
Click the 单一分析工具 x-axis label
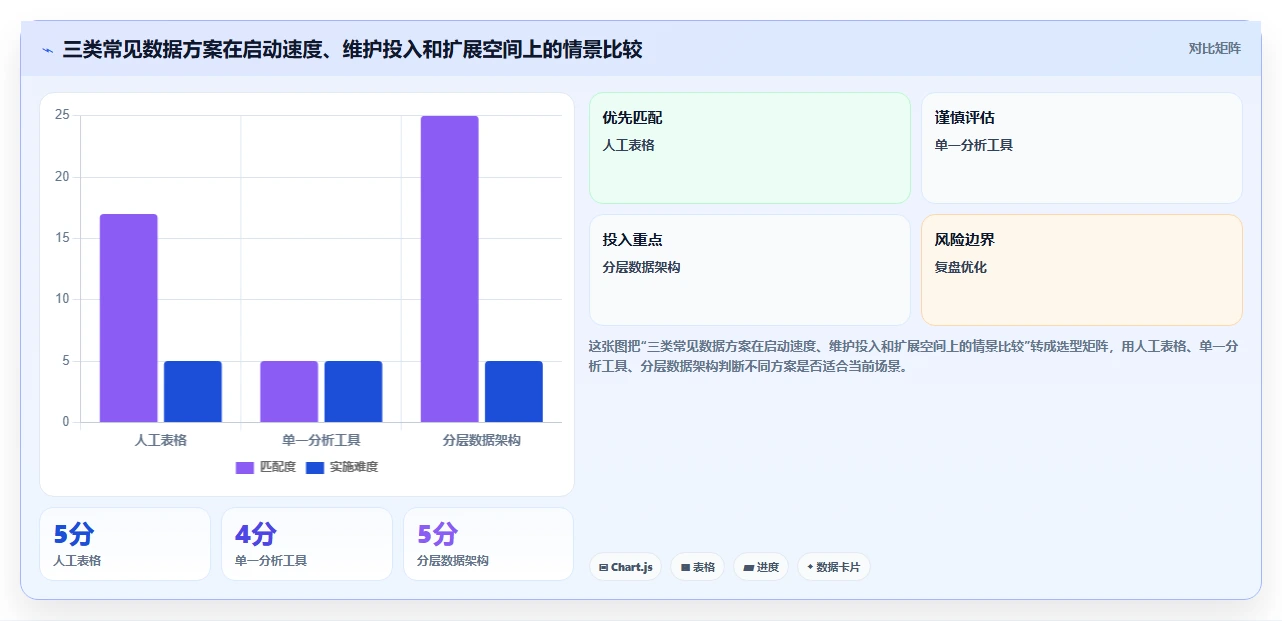(321, 440)
